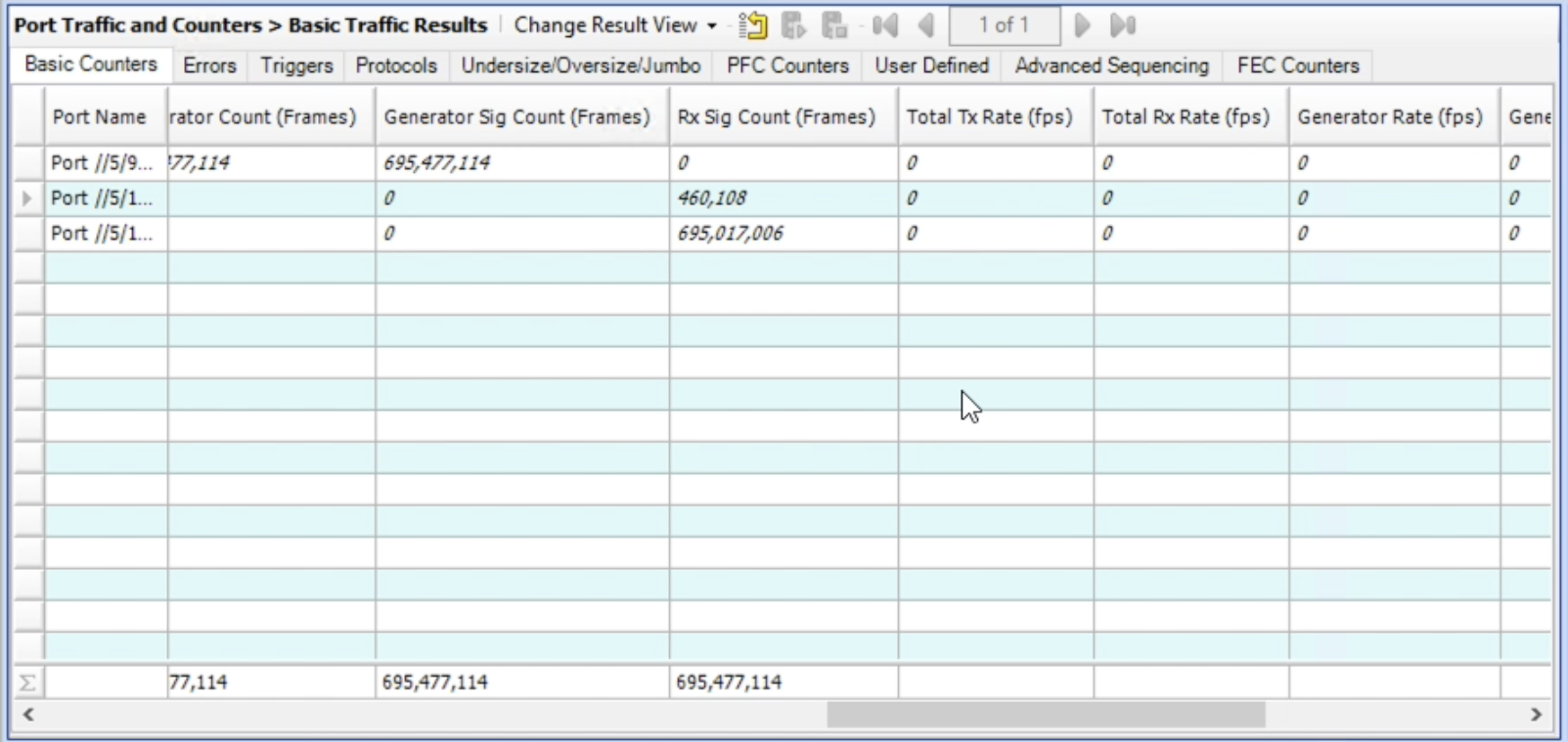Click the port name in the 460,108 row

pyautogui.click(x=106, y=198)
